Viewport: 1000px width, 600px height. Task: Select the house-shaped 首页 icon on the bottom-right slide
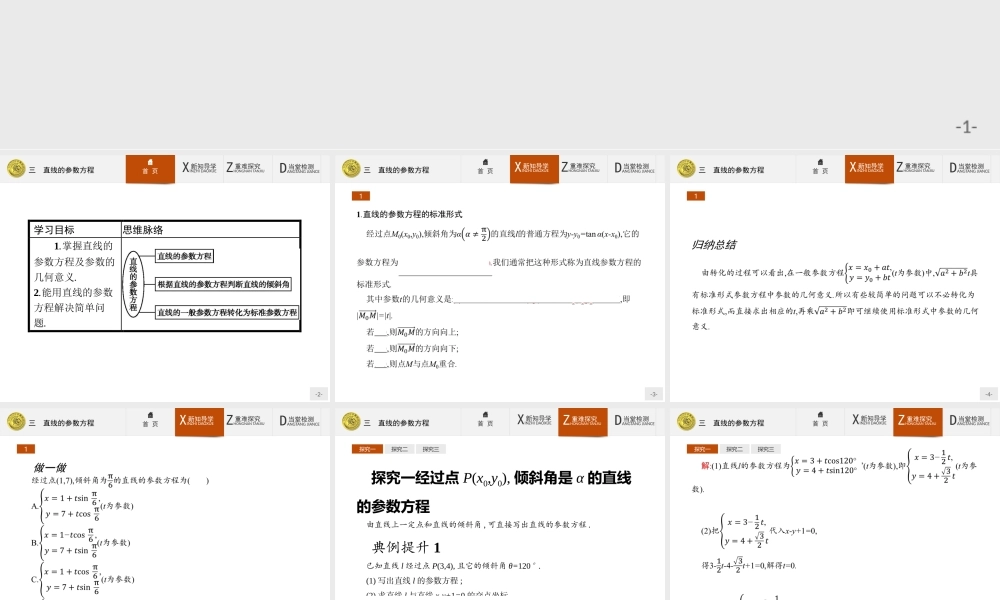coord(818,421)
